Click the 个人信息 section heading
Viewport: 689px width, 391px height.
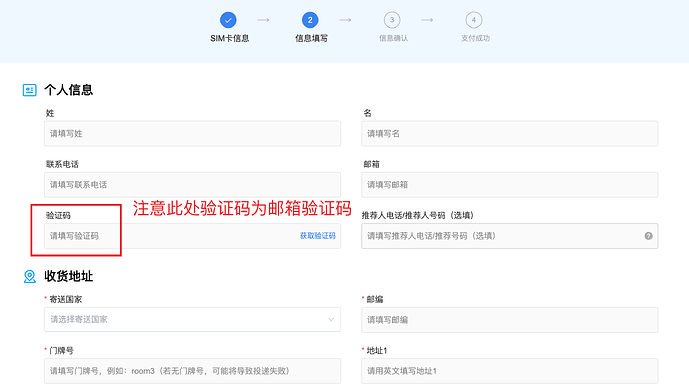point(69,90)
